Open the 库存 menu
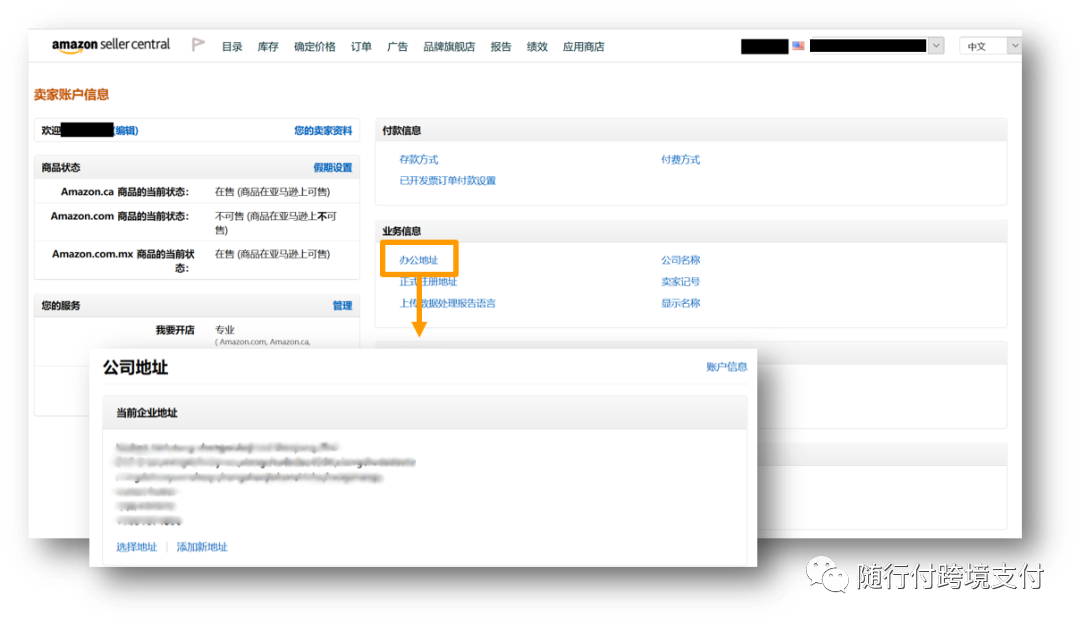 268,47
